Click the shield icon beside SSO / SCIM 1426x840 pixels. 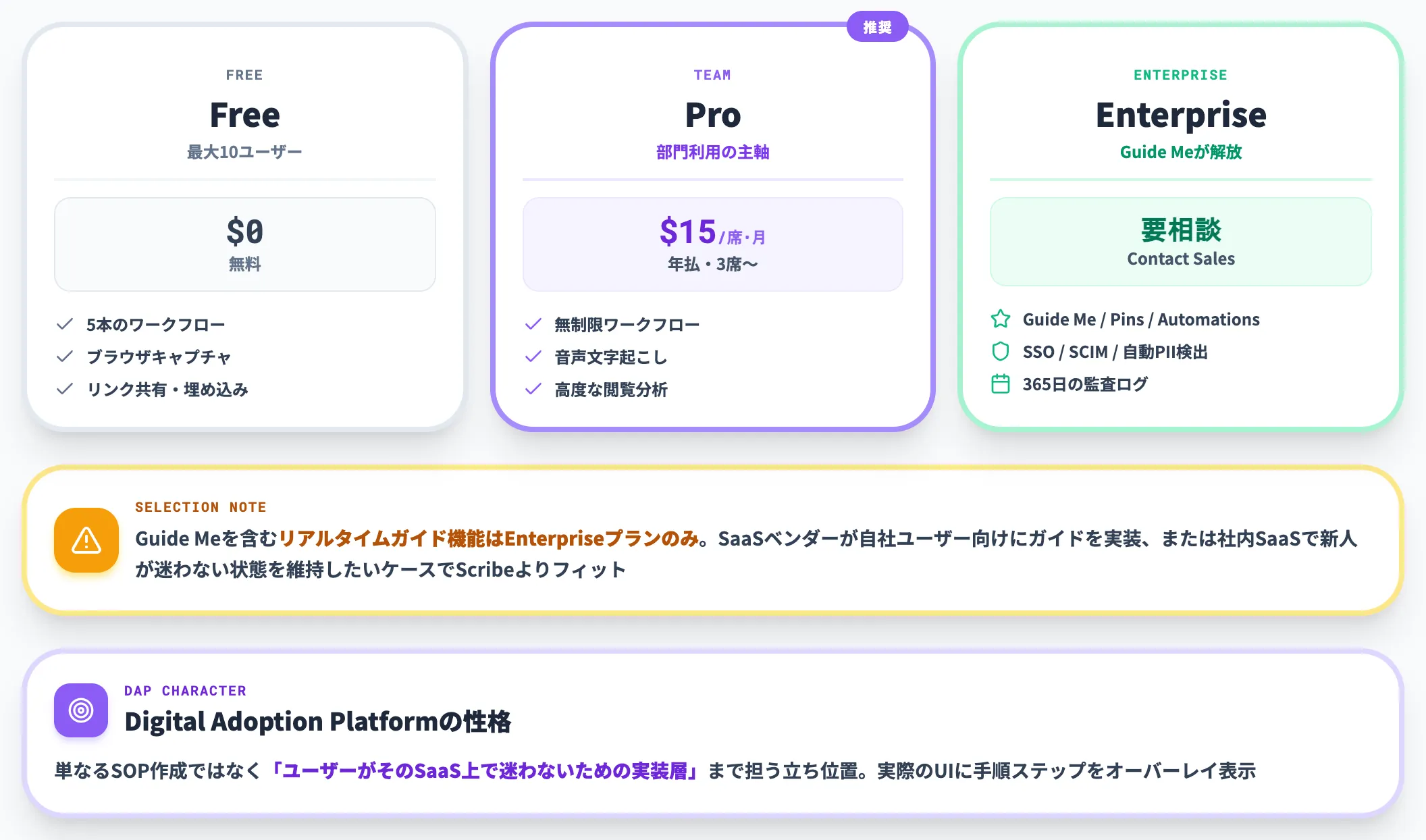point(1001,351)
